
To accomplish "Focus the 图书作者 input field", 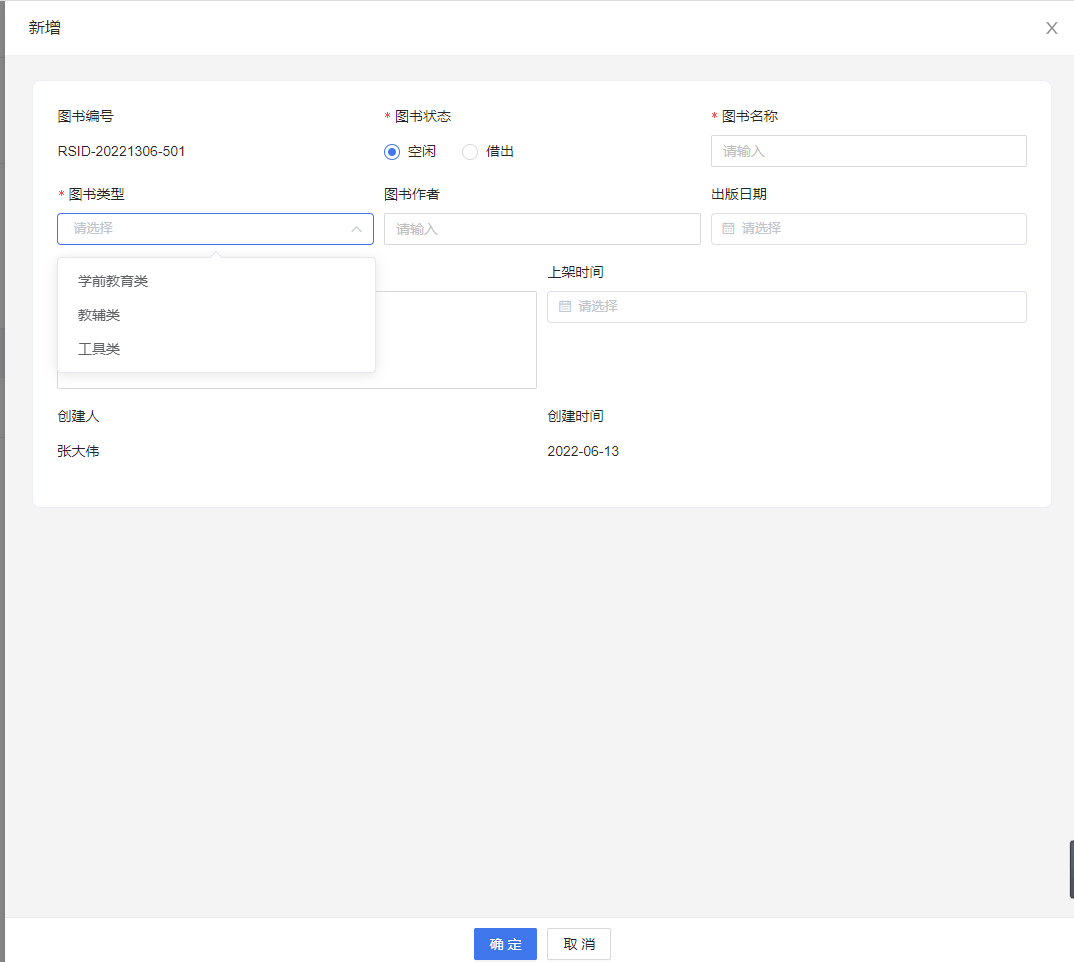I will [542, 230].
